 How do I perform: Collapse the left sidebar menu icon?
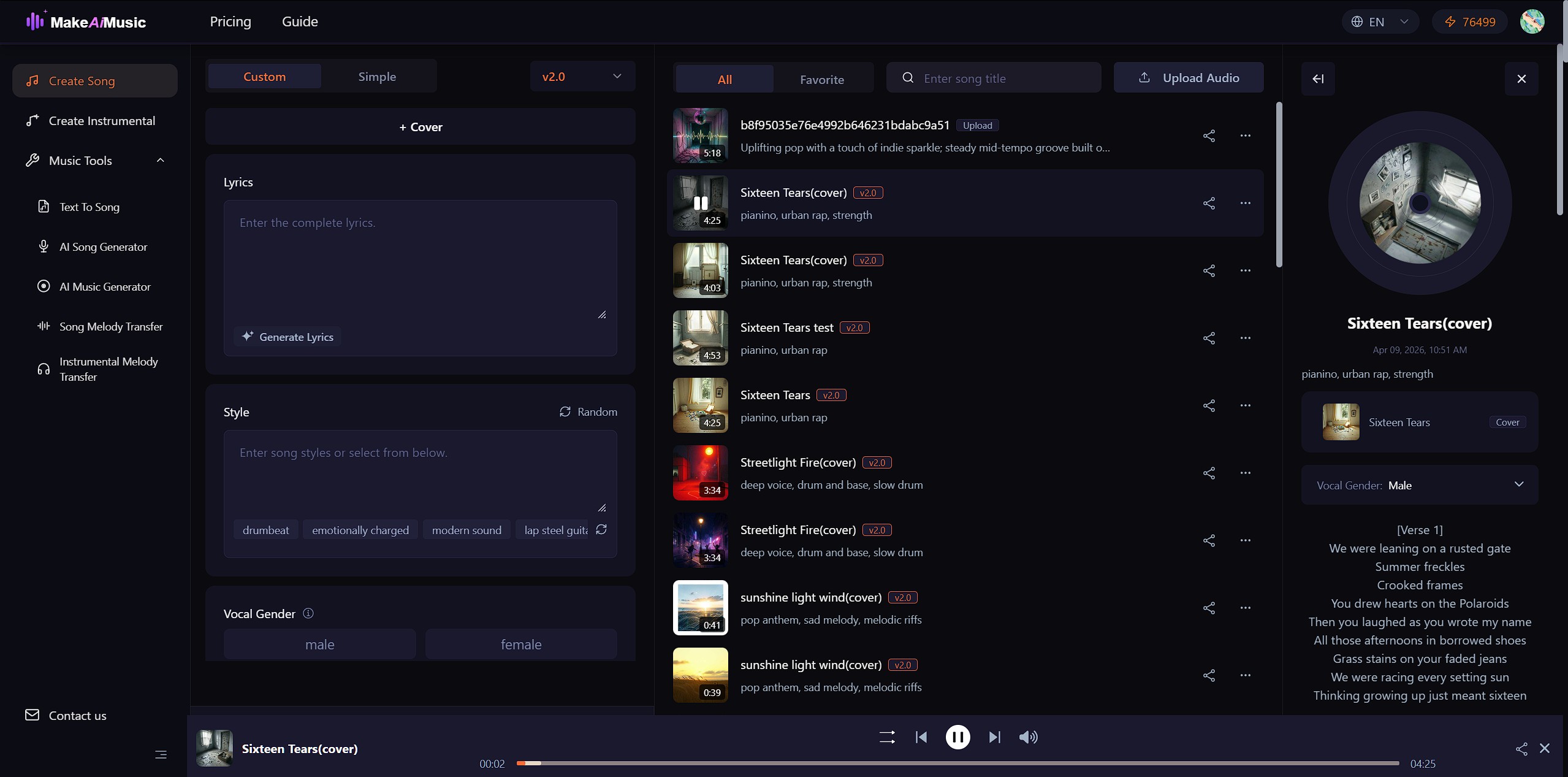tap(161, 754)
